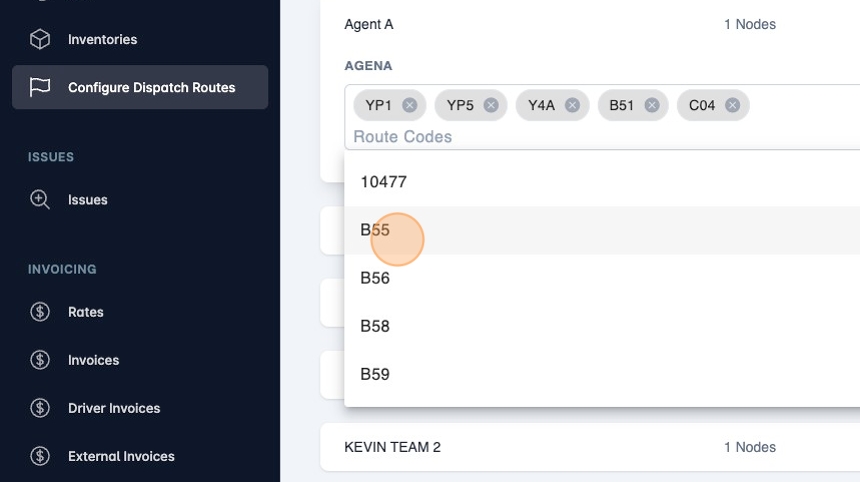Open External Invoices in the sidebar
Screen dimensions: 860x482
121,456
